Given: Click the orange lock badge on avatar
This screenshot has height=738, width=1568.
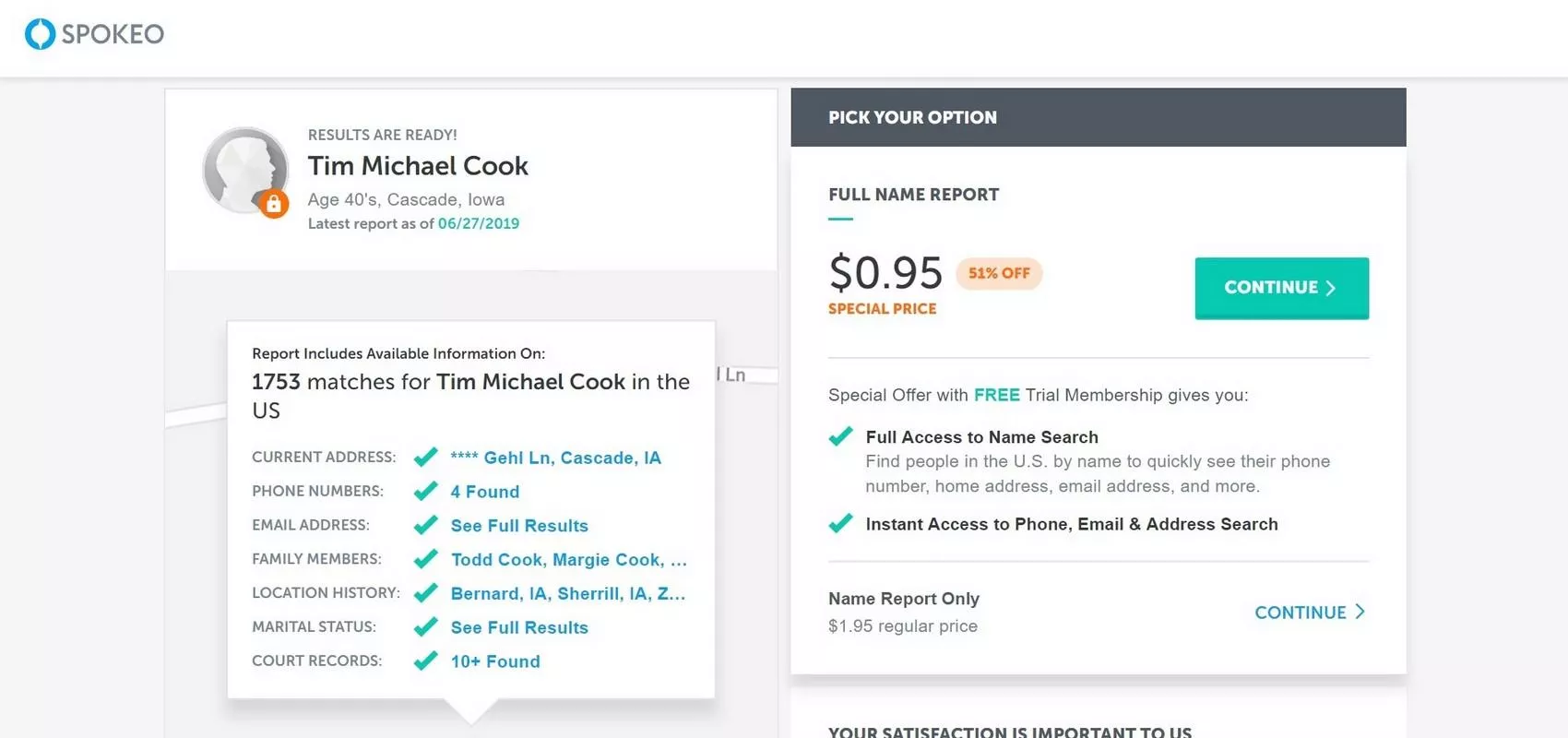Looking at the screenshot, I should [x=274, y=204].
